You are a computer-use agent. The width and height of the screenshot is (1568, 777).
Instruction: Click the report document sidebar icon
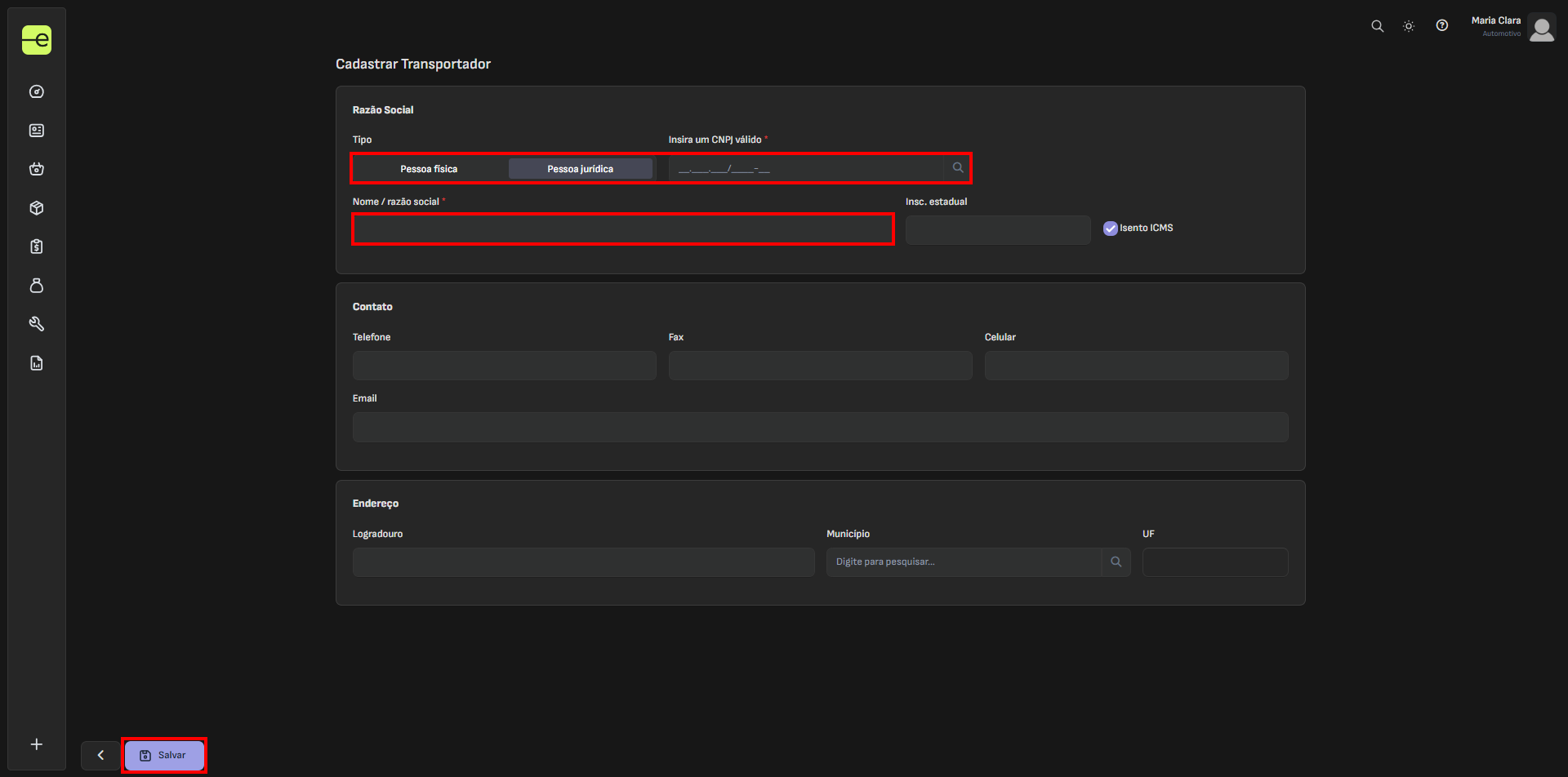click(37, 363)
